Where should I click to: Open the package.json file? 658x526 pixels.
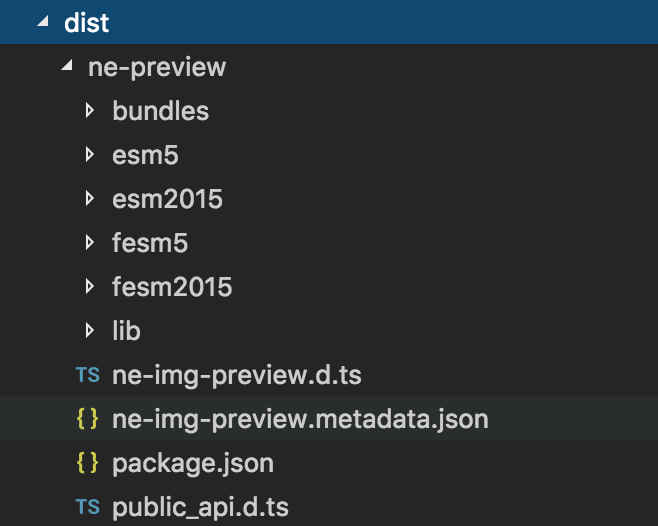(x=193, y=463)
